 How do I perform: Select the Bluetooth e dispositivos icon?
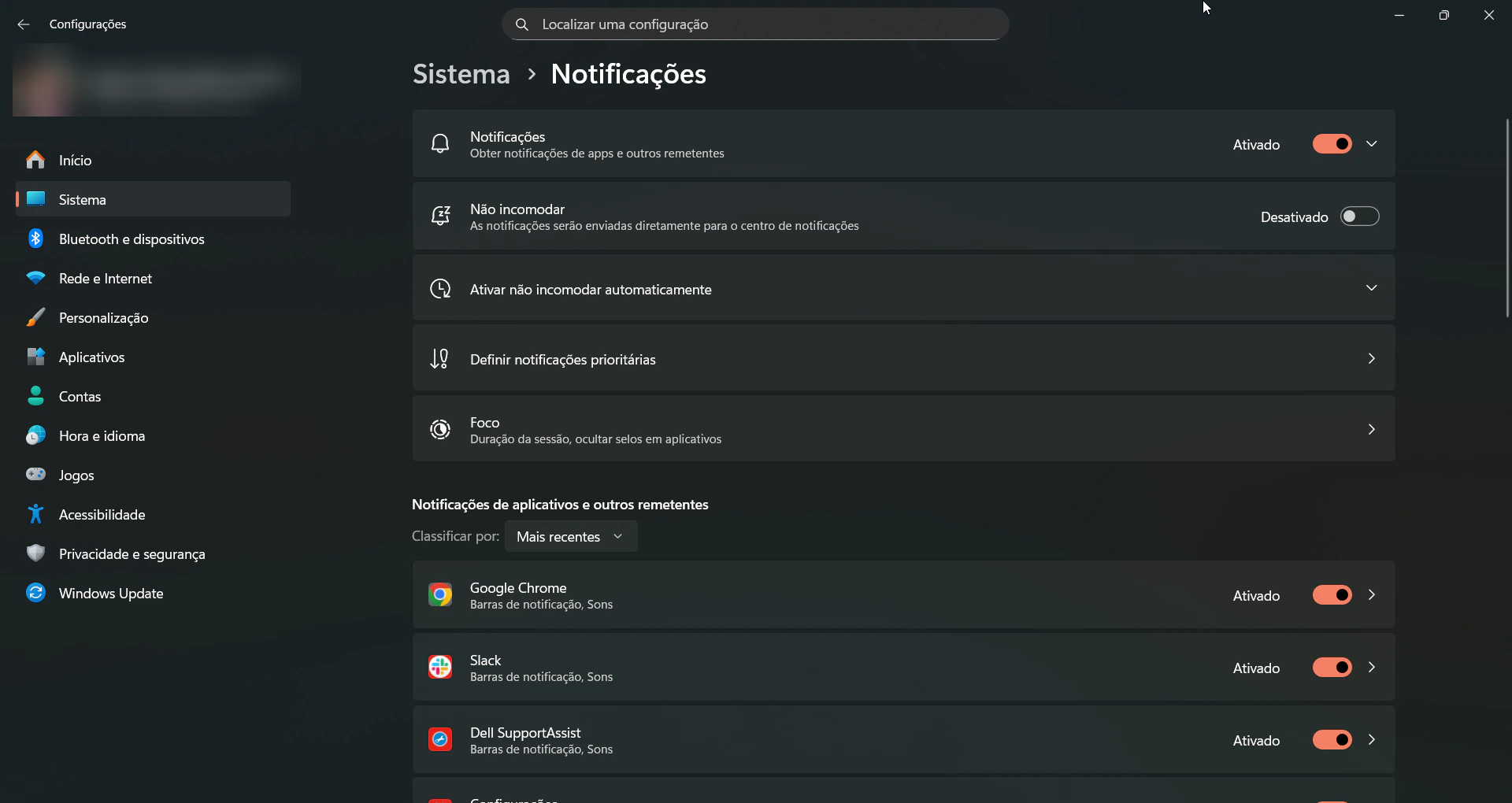(35, 239)
